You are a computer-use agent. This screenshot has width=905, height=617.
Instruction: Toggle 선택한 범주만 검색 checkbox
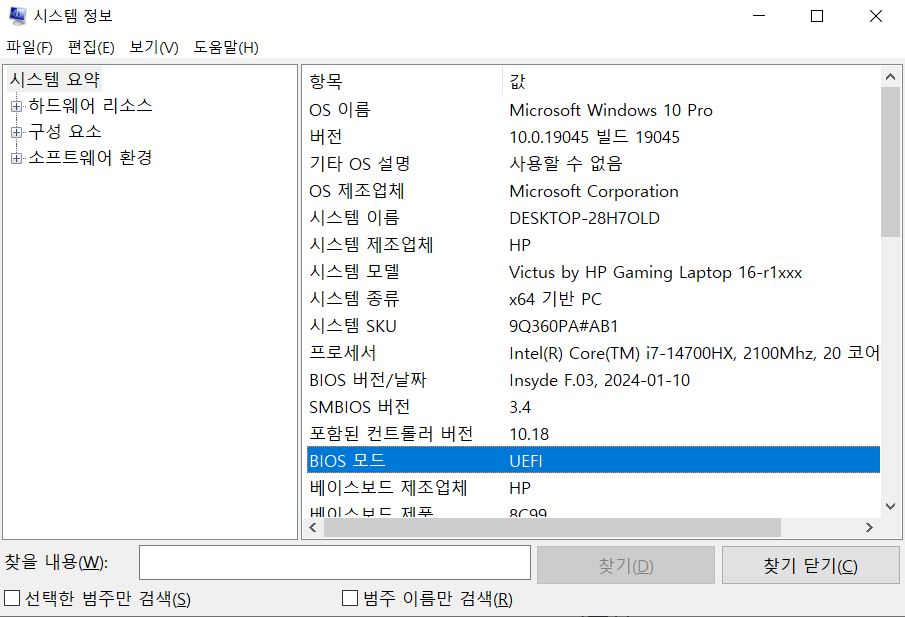[x=12, y=598]
